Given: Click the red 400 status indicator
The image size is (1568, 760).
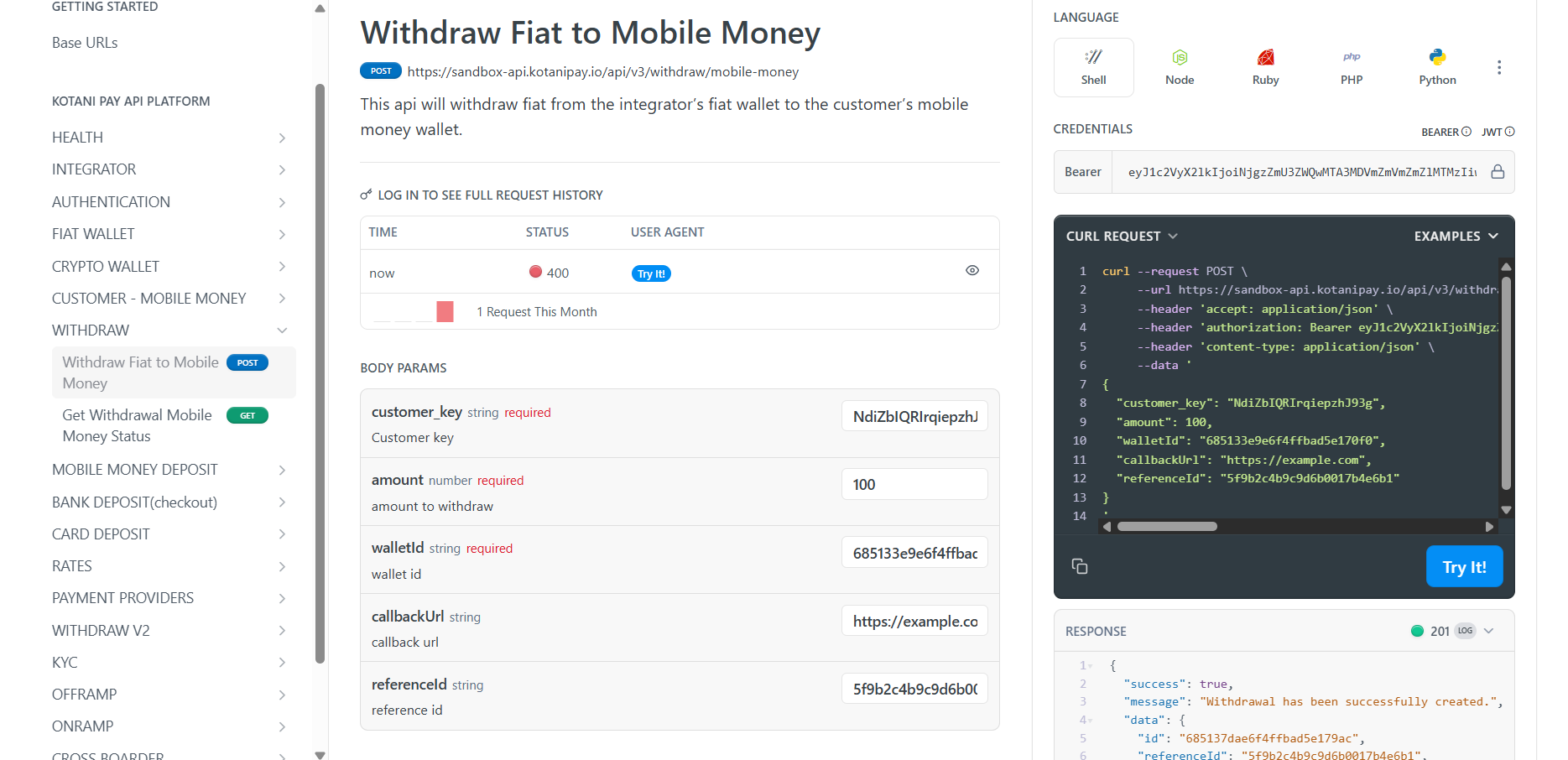Looking at the screenshot, I should point(535,272).
